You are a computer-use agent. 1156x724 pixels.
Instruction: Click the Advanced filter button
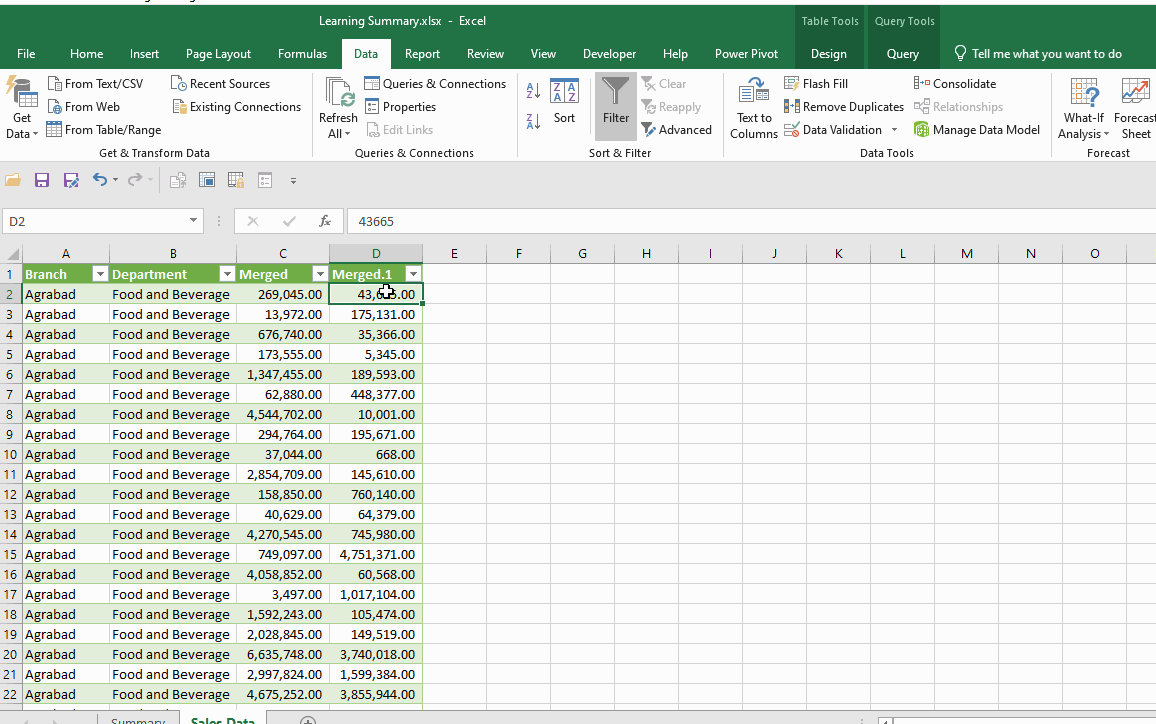coord(676,130)
